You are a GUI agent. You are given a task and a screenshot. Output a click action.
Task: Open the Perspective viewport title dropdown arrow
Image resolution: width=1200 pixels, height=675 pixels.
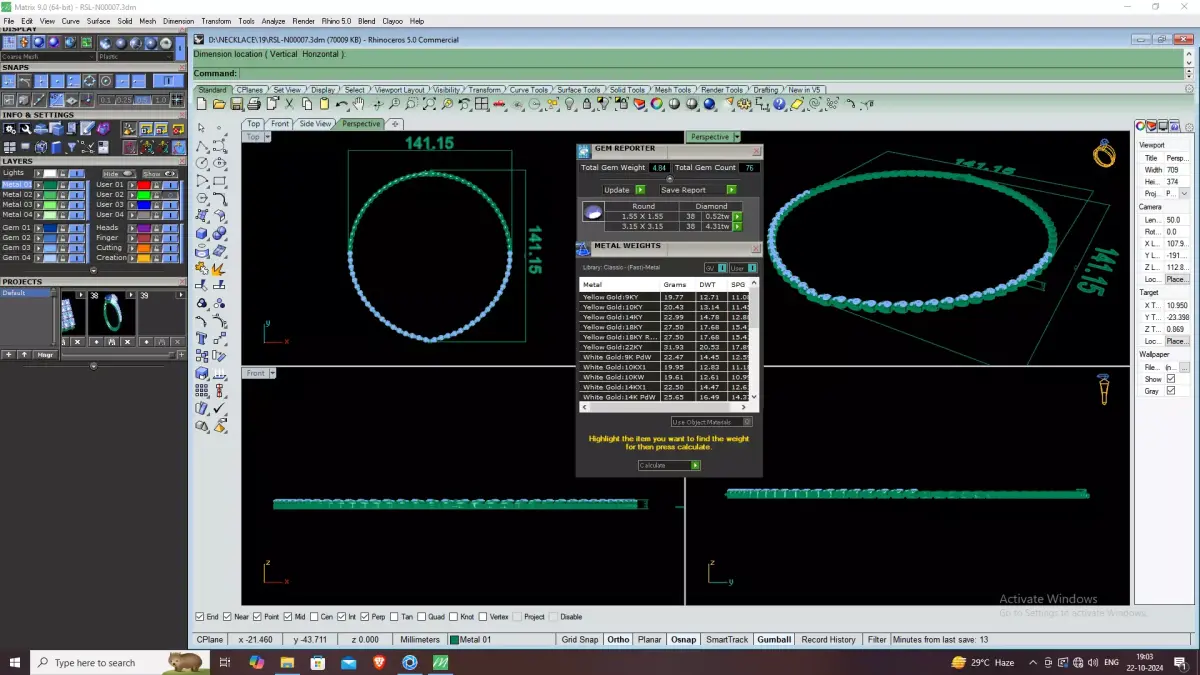[x=737, y=137]
